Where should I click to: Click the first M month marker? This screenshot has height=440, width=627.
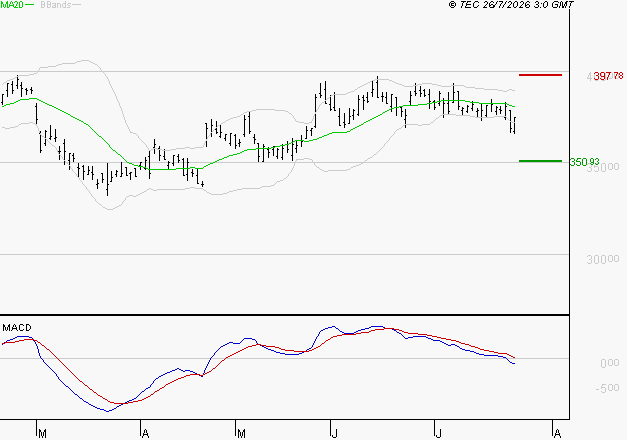point(42,434)
